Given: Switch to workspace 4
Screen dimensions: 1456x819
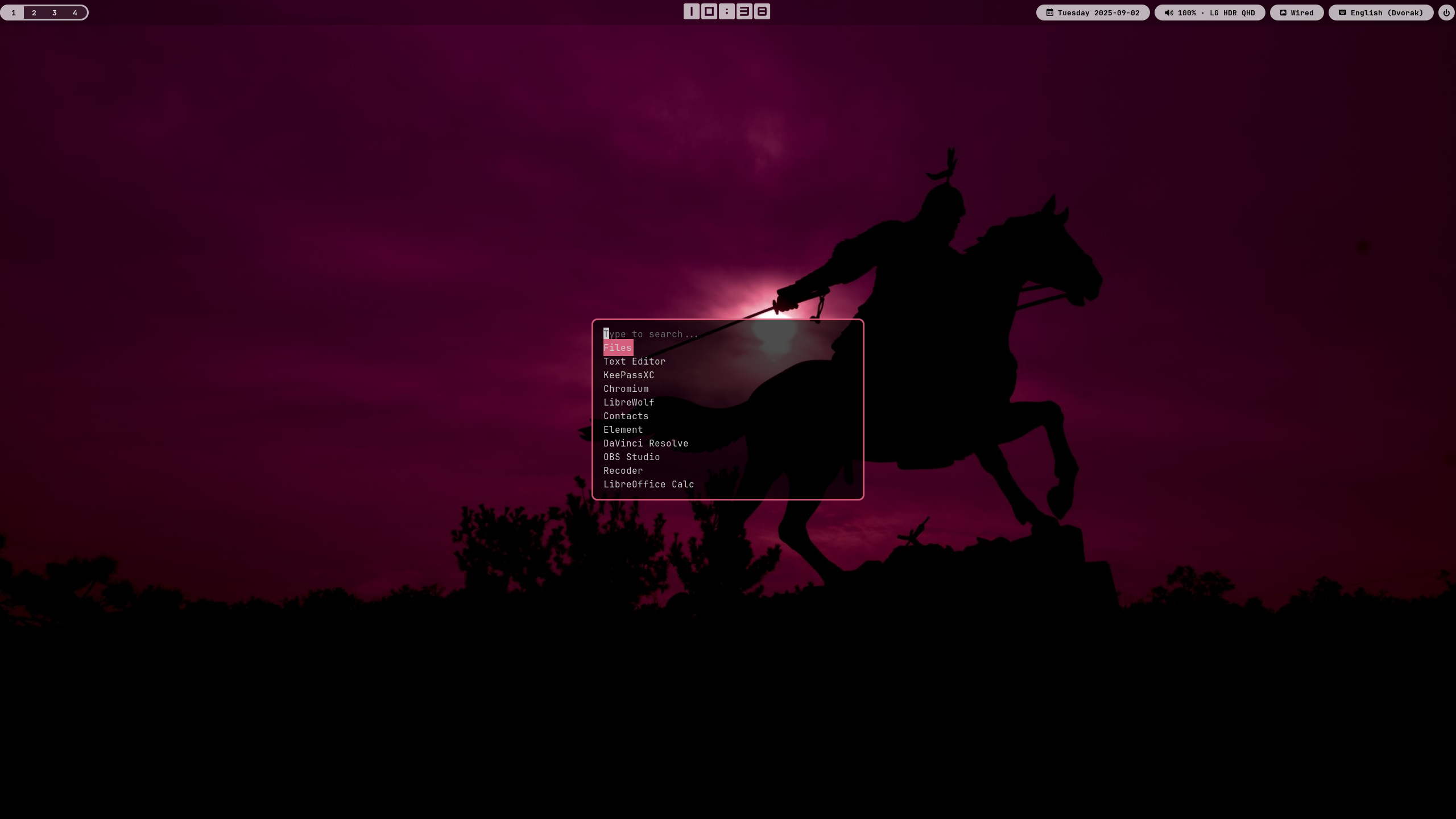Looking at the screenshot, I should tap(75, 13).
